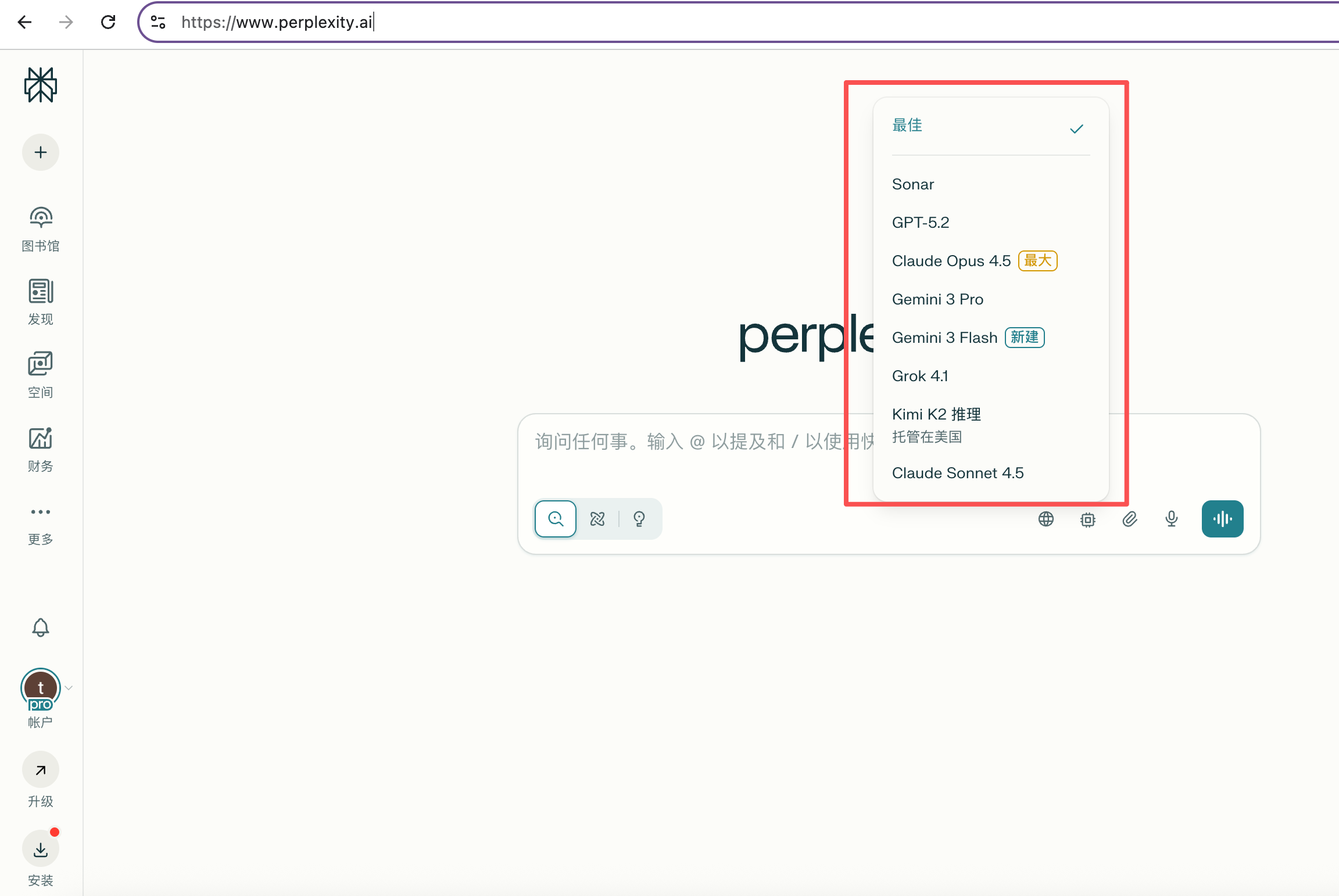
Task: Choose Grok 4.1 model
Action: (991, 376)
